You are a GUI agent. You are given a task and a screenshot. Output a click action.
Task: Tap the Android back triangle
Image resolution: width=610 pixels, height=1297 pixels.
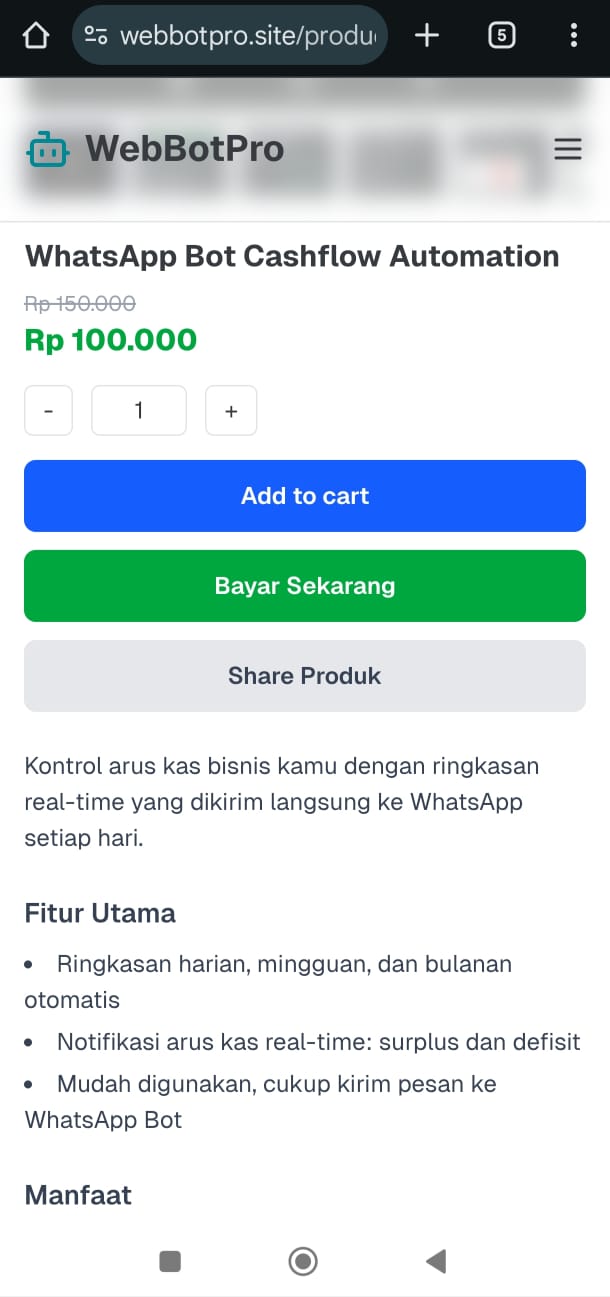tap(435, 1261)
